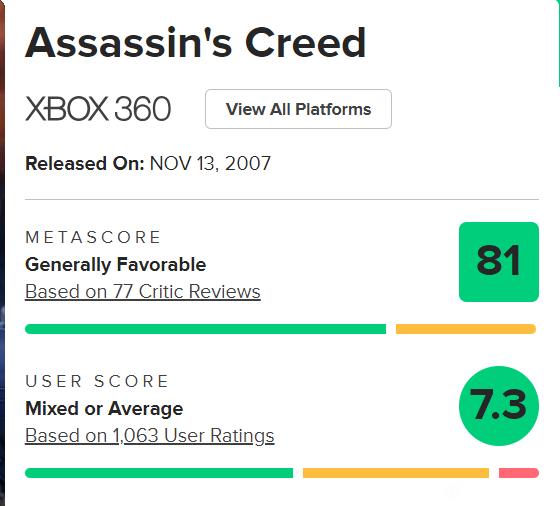This screenshot has width=560, height=506.
Task: Click the View All Platforms button
Action: coord(298,109)
